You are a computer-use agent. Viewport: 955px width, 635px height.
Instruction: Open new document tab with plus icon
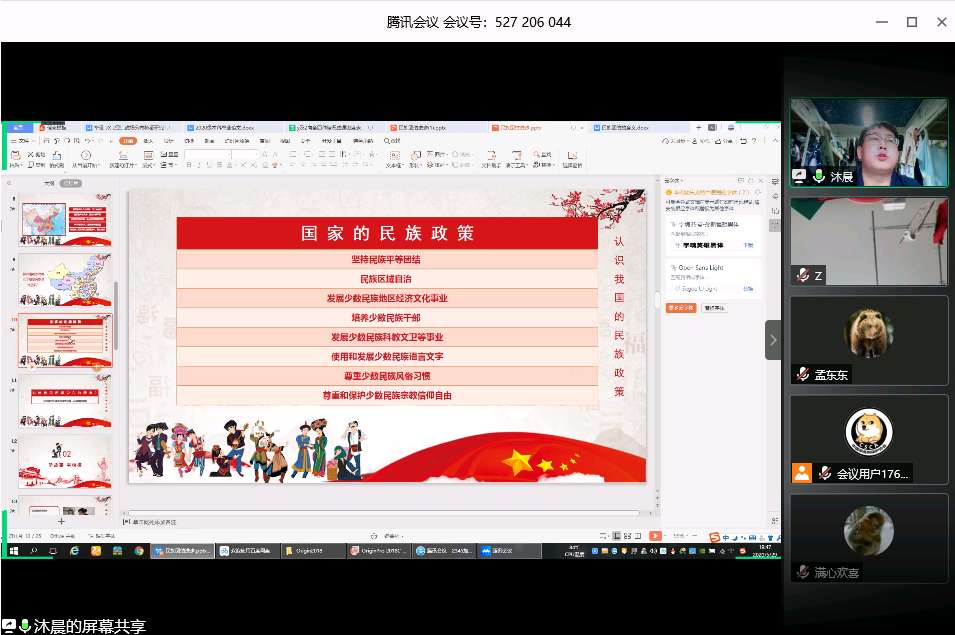click(698, 128)
